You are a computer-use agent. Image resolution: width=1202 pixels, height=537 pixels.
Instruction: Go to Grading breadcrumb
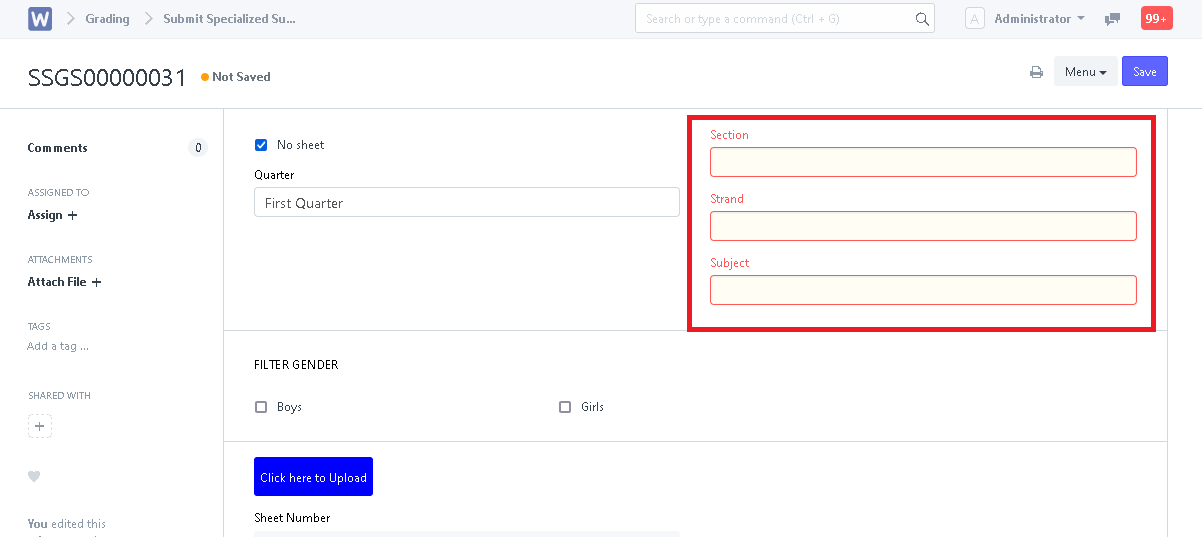click(107, 19)
